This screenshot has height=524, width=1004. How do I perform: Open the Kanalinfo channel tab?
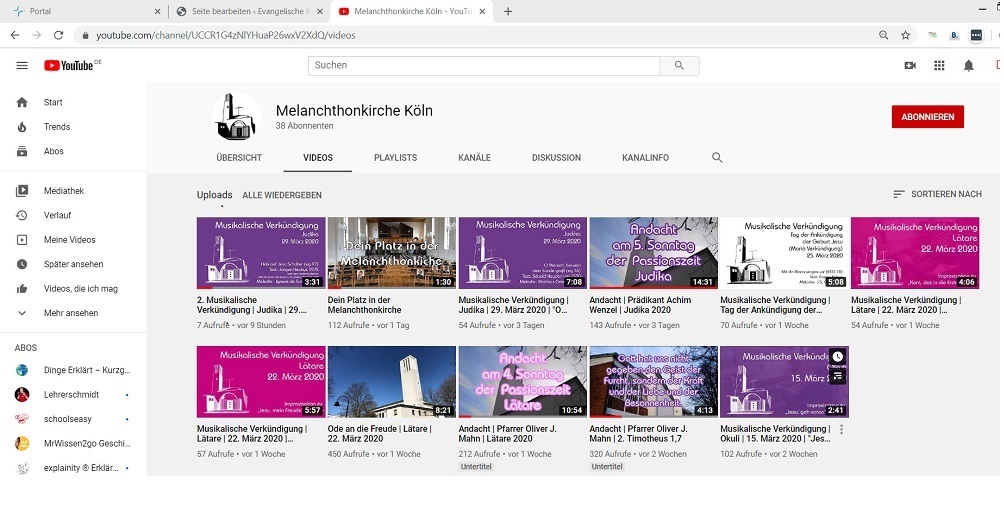click(645, 158)
